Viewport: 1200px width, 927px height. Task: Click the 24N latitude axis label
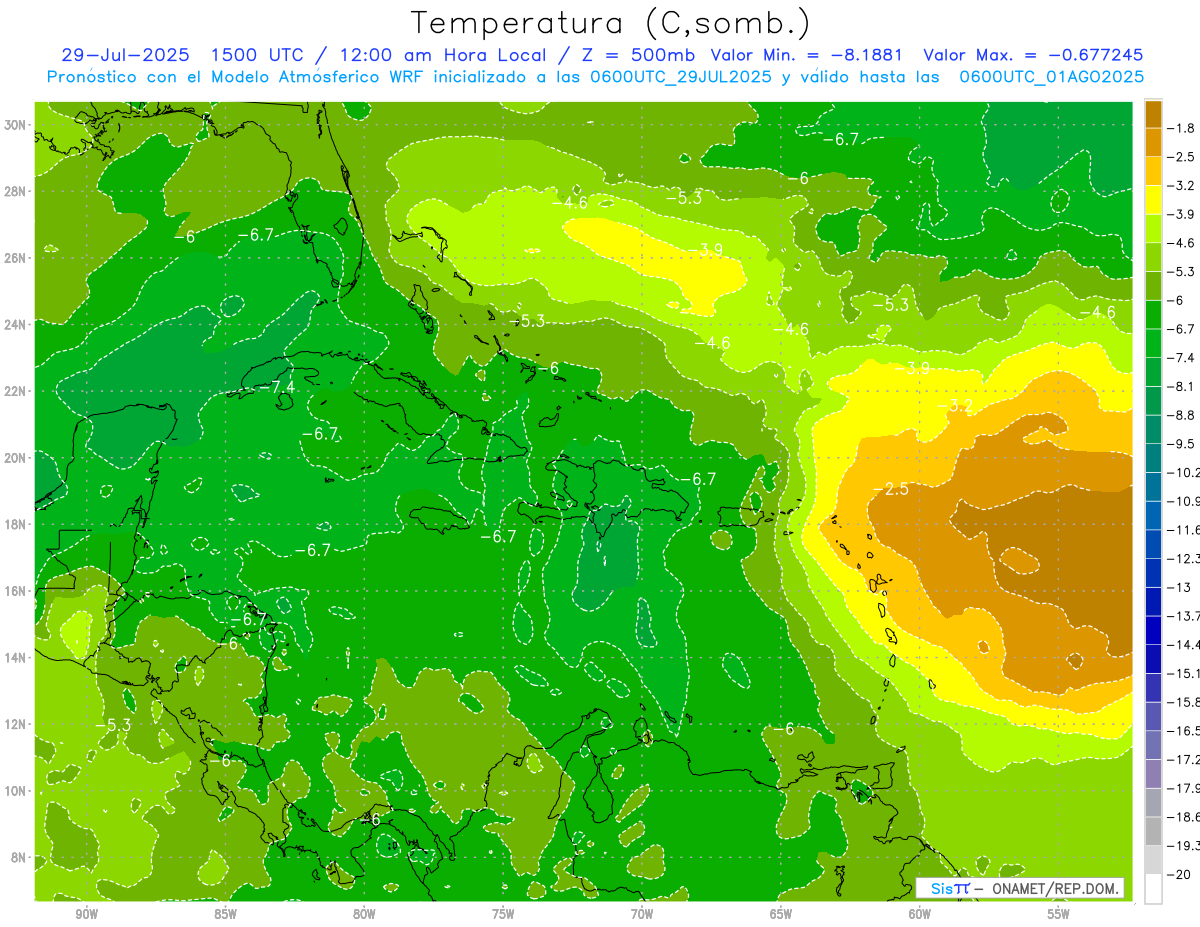[x=17, y=324]
